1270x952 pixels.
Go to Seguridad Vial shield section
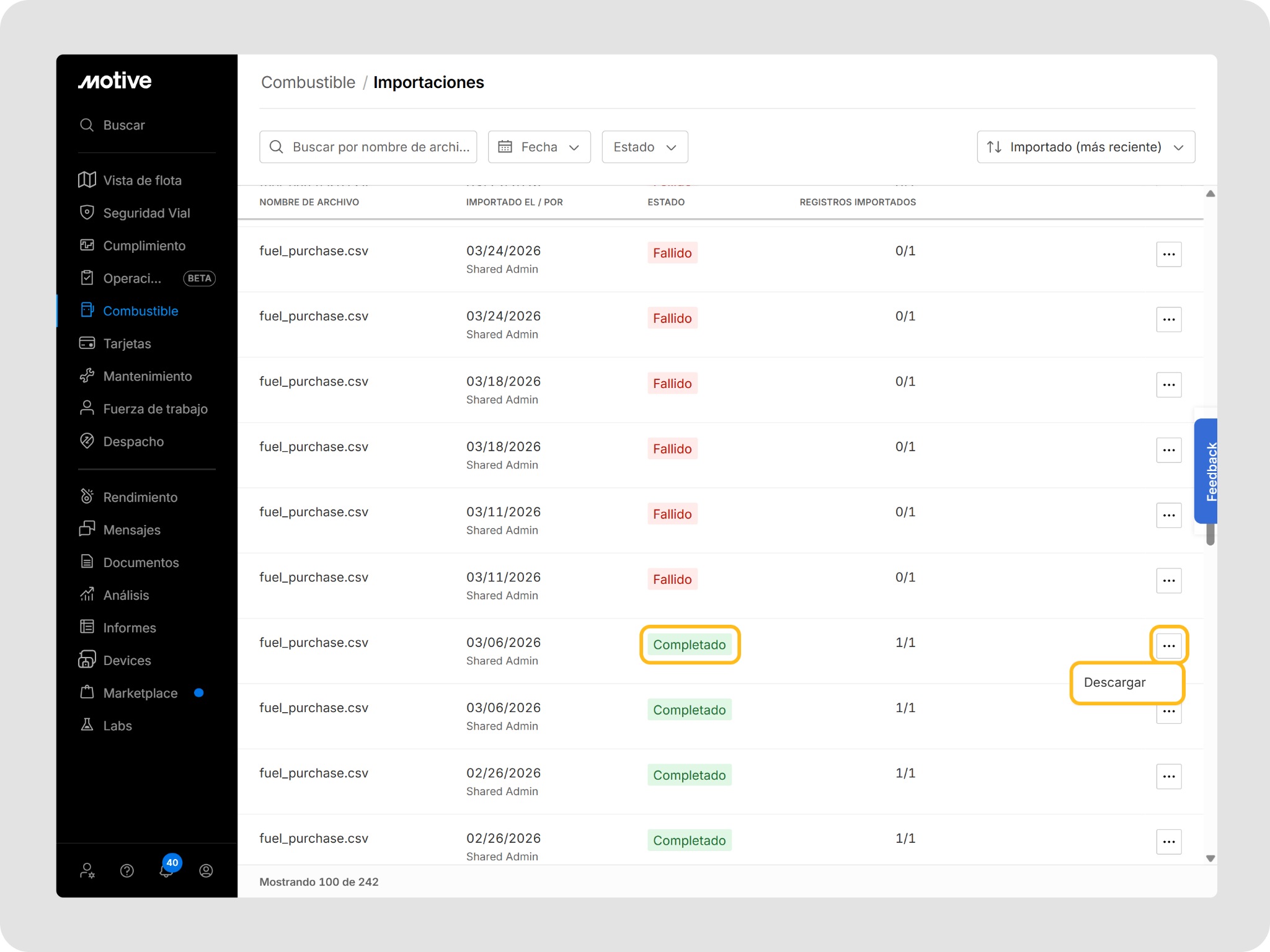(135, 213)
